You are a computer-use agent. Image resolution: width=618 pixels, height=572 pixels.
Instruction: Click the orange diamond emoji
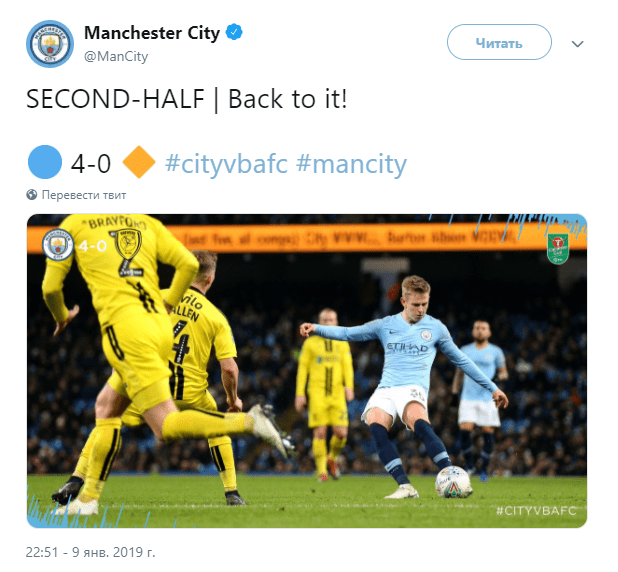[x=139, y=162]
